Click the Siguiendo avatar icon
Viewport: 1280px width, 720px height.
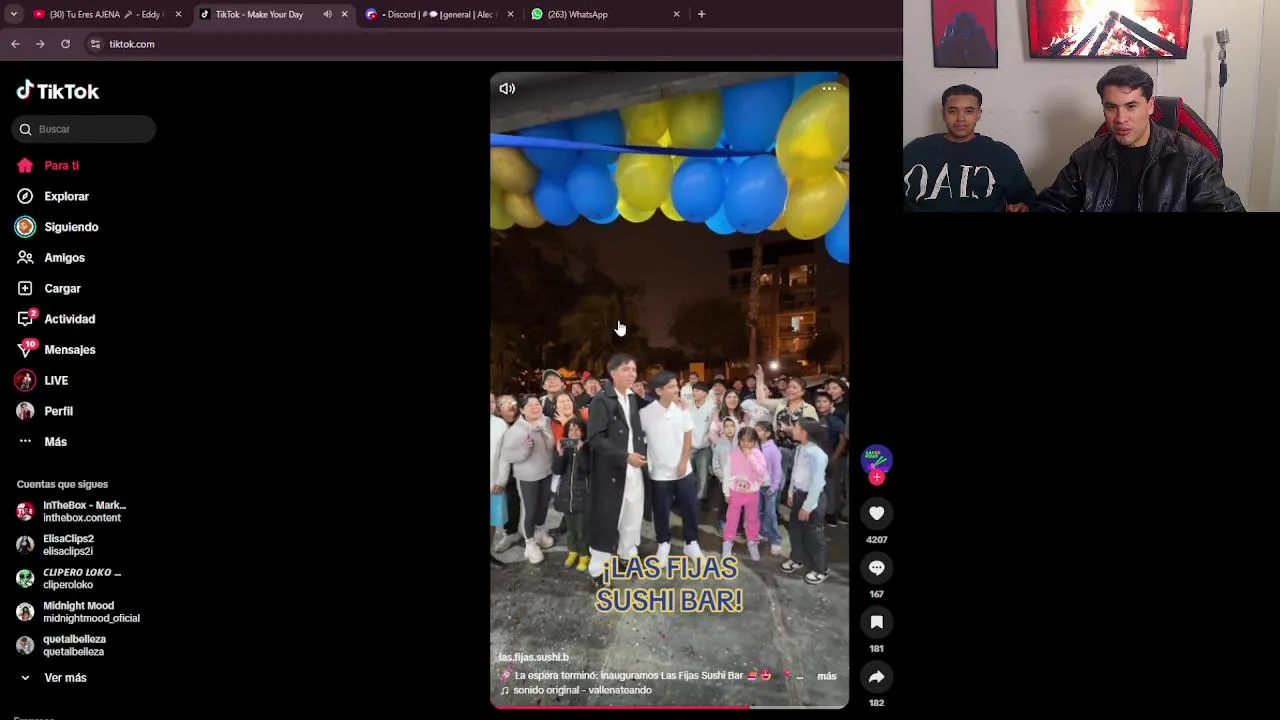25,227
